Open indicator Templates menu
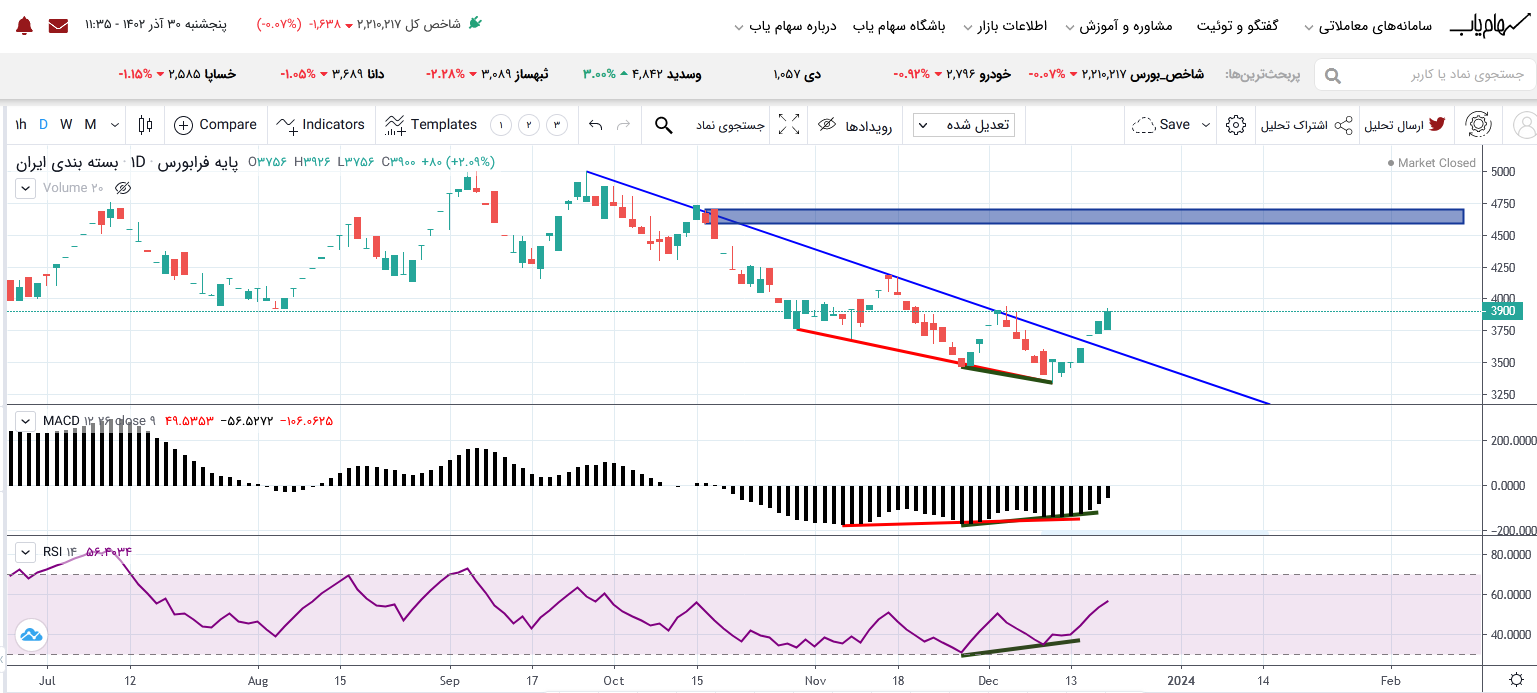The height and width of the screenshot is (693, 1537). 431,125
